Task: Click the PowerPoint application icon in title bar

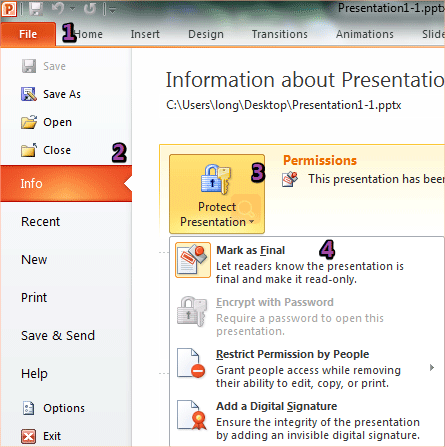Action: coord(9,9)
